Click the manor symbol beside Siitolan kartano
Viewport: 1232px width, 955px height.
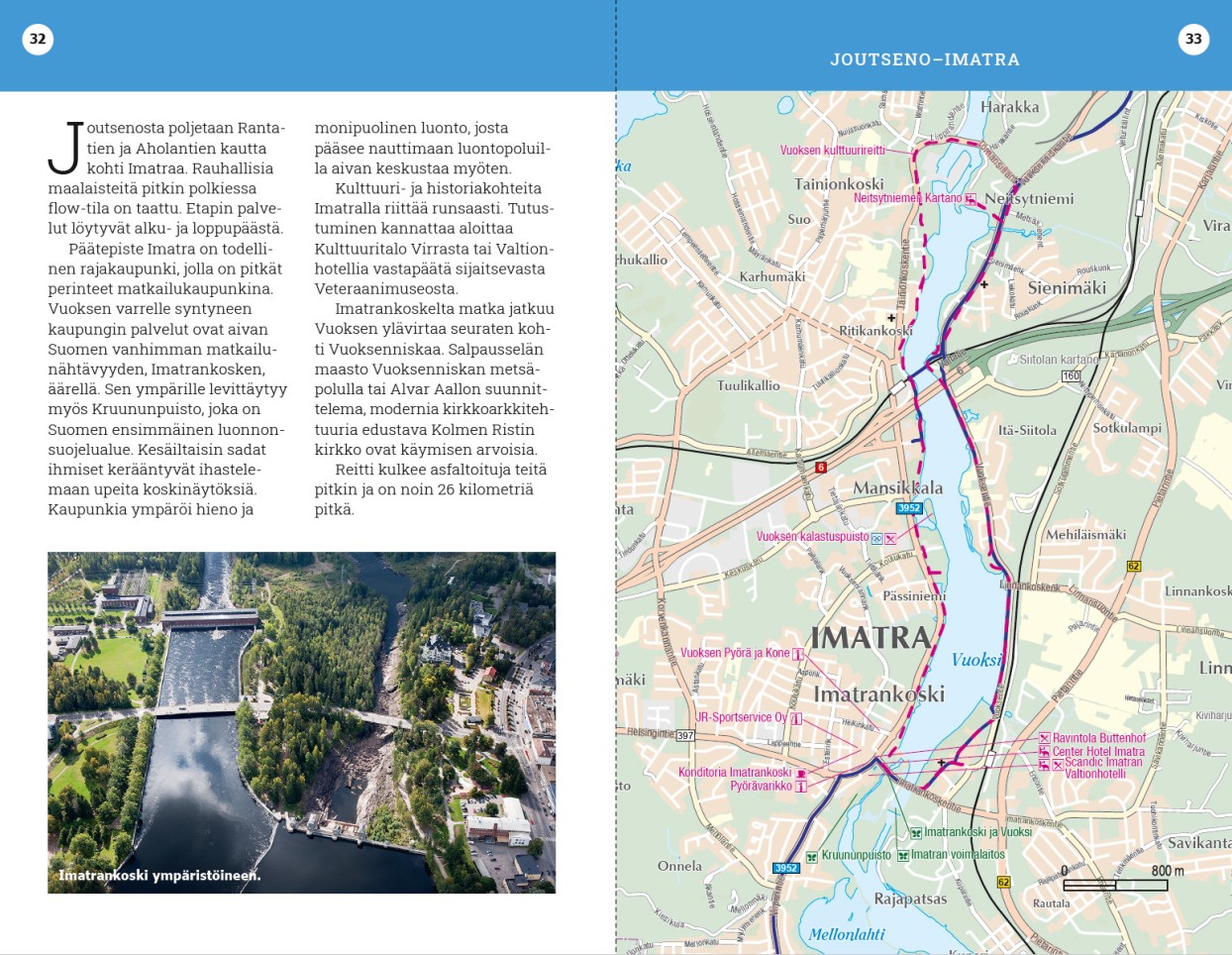(1012, 360)
